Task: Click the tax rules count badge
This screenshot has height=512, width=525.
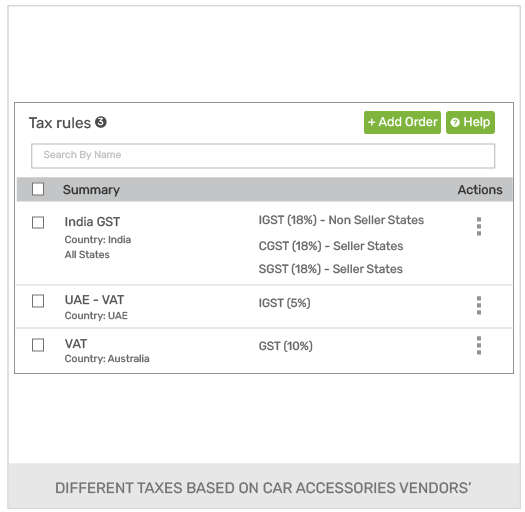Action: point(101,122)
